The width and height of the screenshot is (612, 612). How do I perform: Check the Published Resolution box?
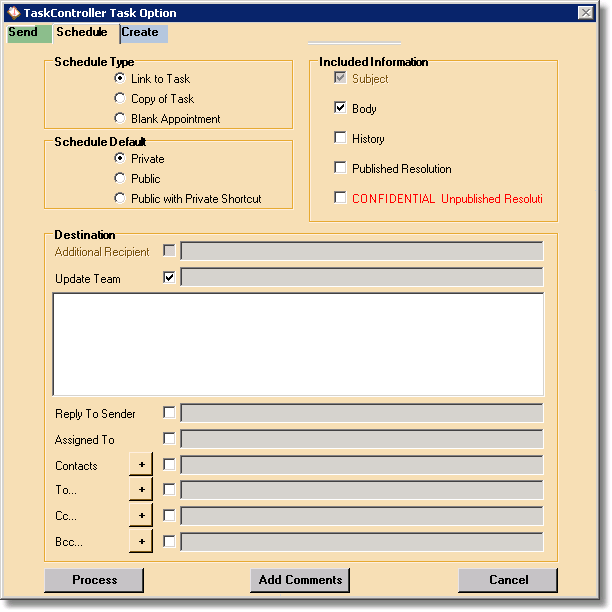click(341, 168)
